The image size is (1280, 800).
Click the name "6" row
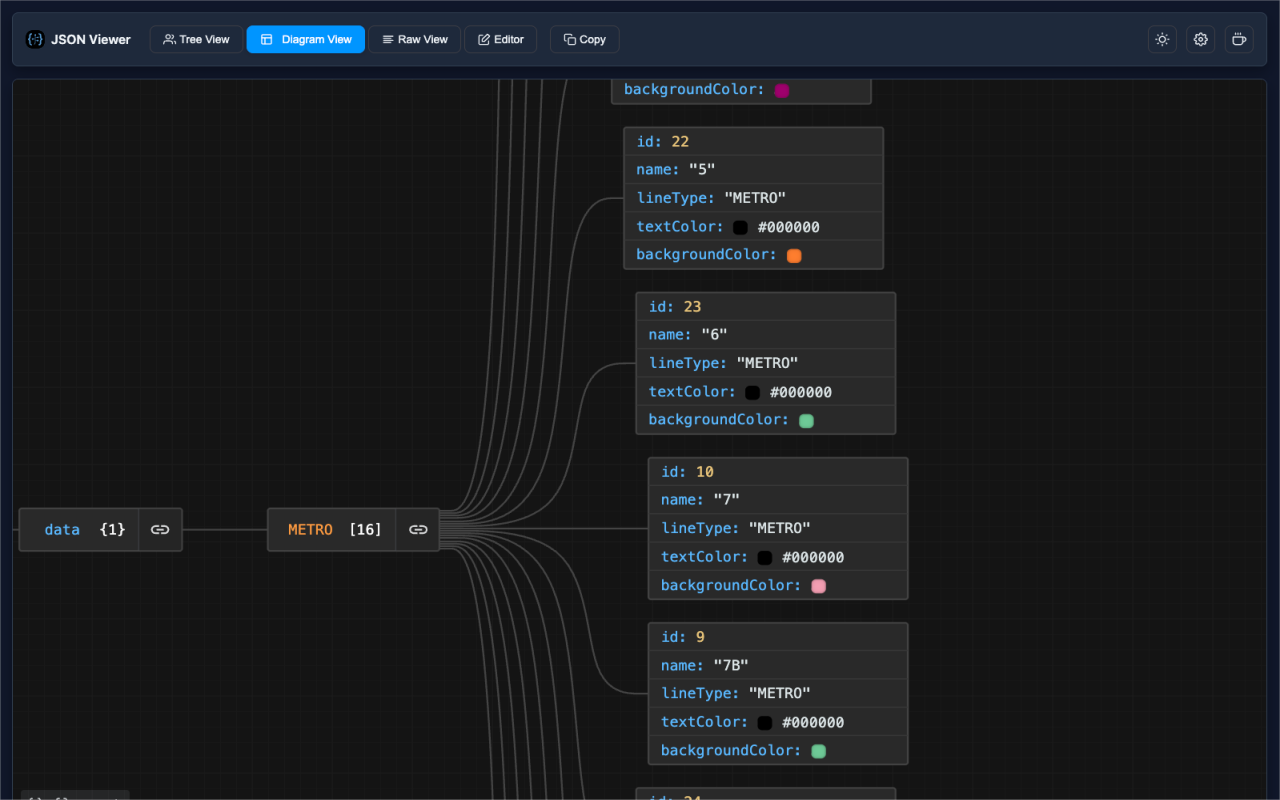click(x=766, y=334)
